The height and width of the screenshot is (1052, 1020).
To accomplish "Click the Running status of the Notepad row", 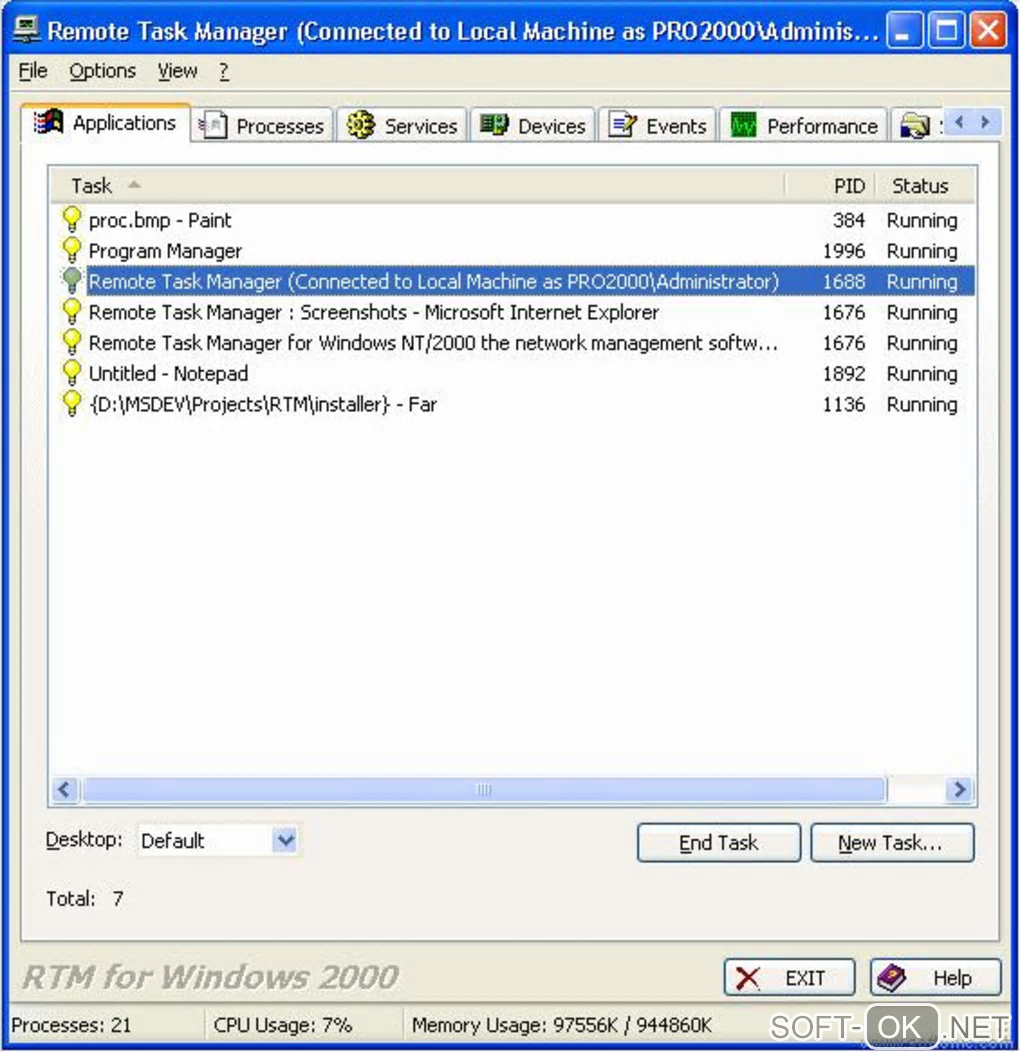I will 921,374.
